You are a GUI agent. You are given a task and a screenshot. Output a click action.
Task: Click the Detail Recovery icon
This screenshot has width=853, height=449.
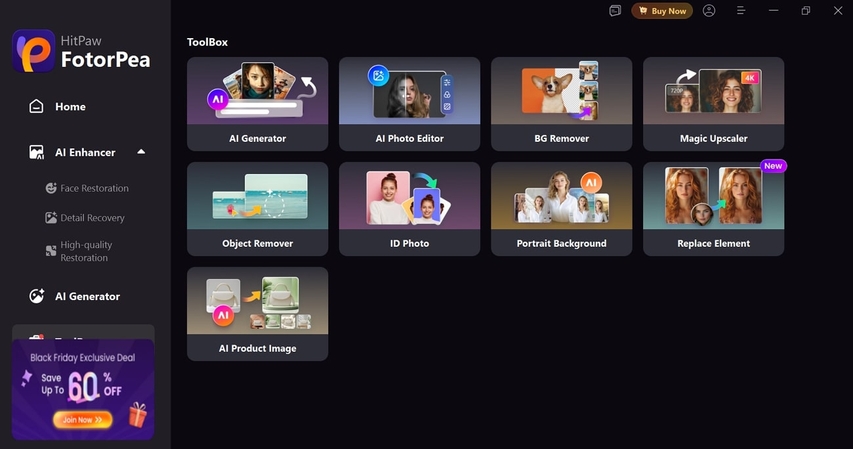click(x=51, y=218)
